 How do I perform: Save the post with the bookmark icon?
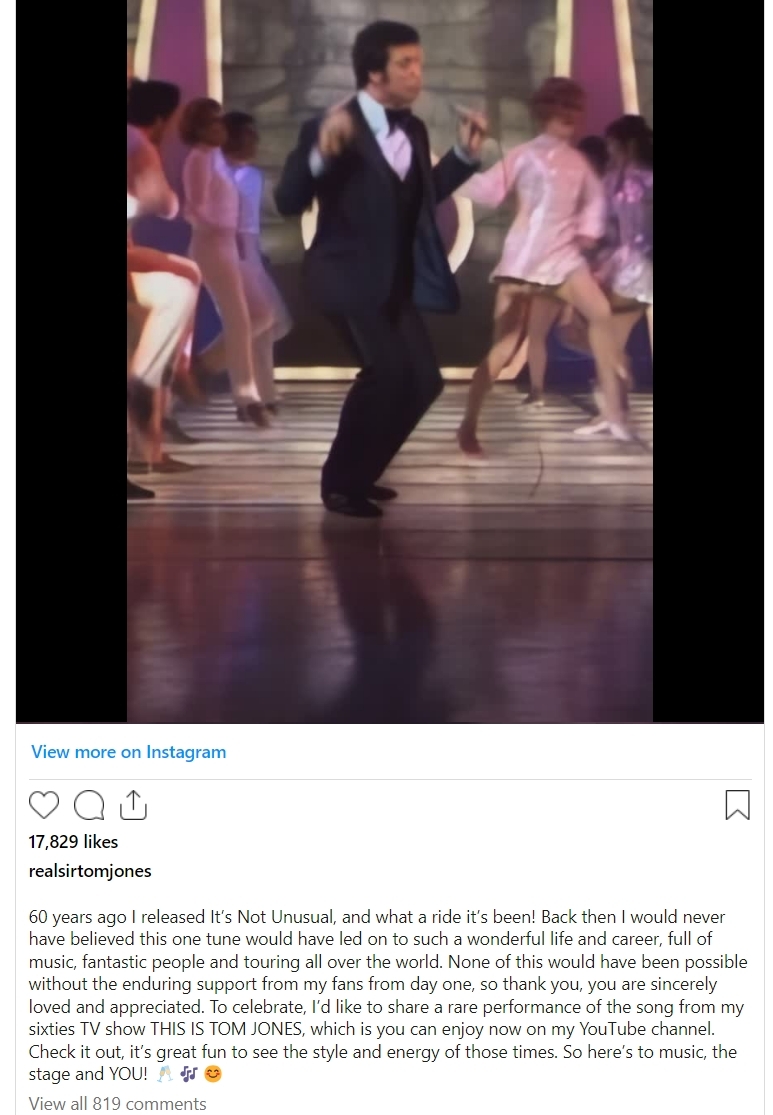point(737,805)
